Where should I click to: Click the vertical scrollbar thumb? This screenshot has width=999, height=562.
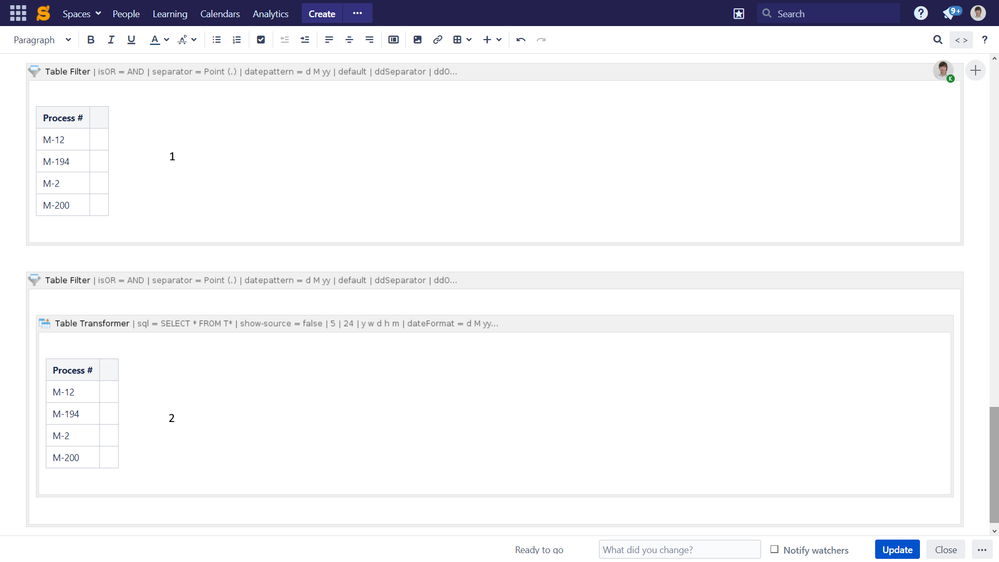[993, 465]
